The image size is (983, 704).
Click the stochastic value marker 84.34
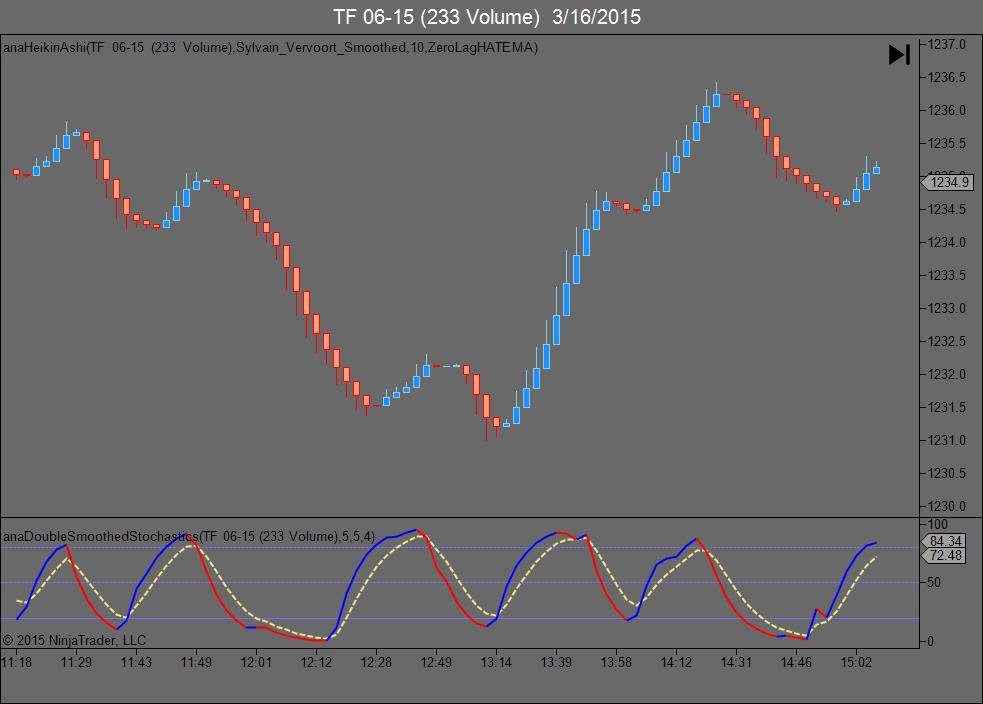pos(945,541)
